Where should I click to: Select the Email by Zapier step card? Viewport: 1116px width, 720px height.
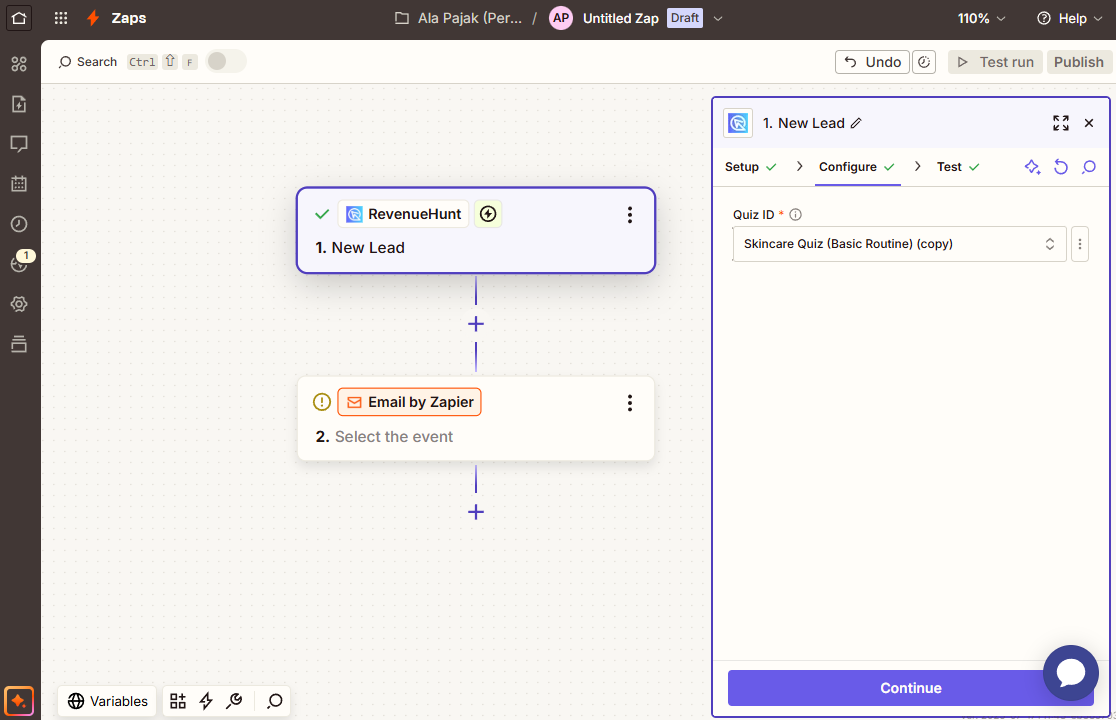click(475, 419)
